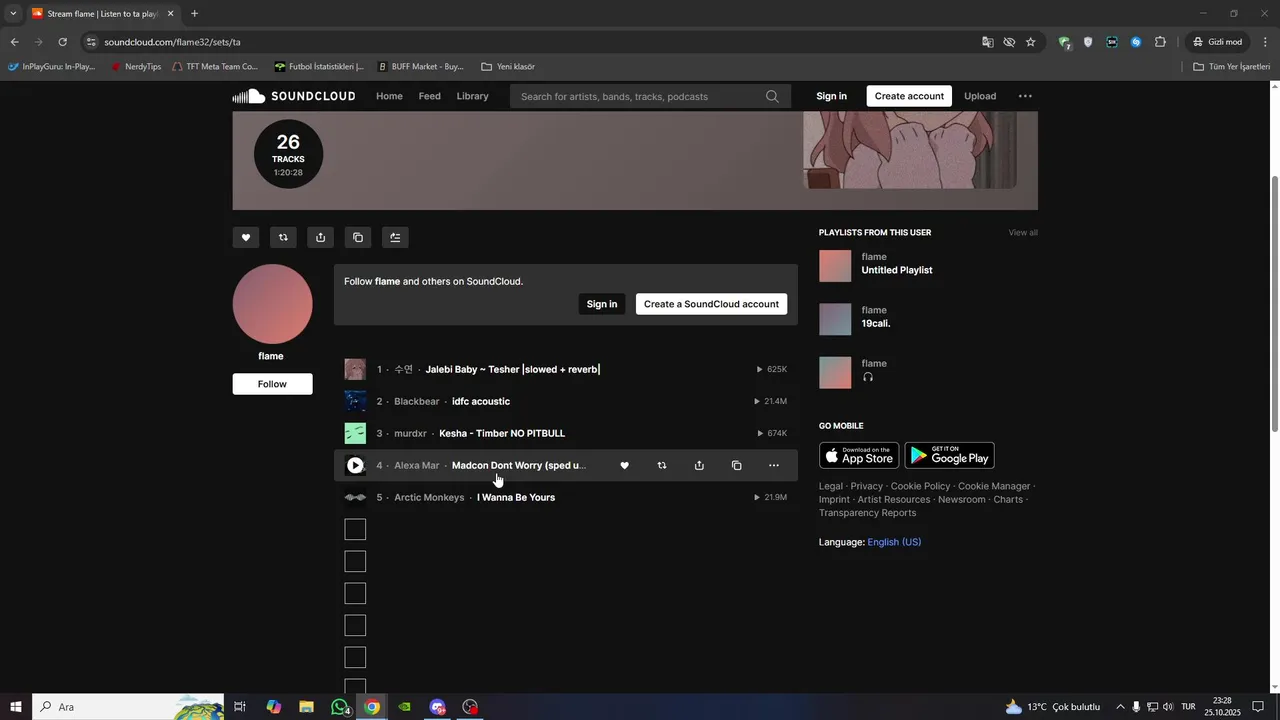Click the search magnifier icon
1280x720 pixels.
point(772,96)
